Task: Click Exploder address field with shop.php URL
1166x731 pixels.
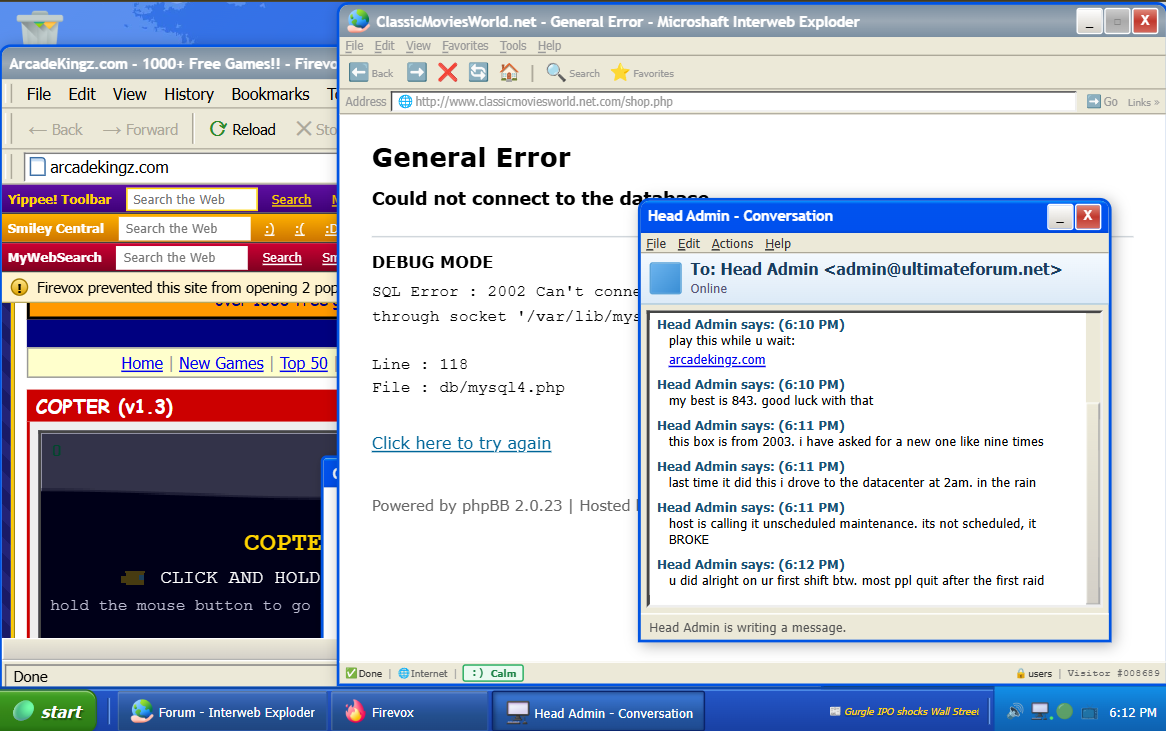Action: pos(733,101)
